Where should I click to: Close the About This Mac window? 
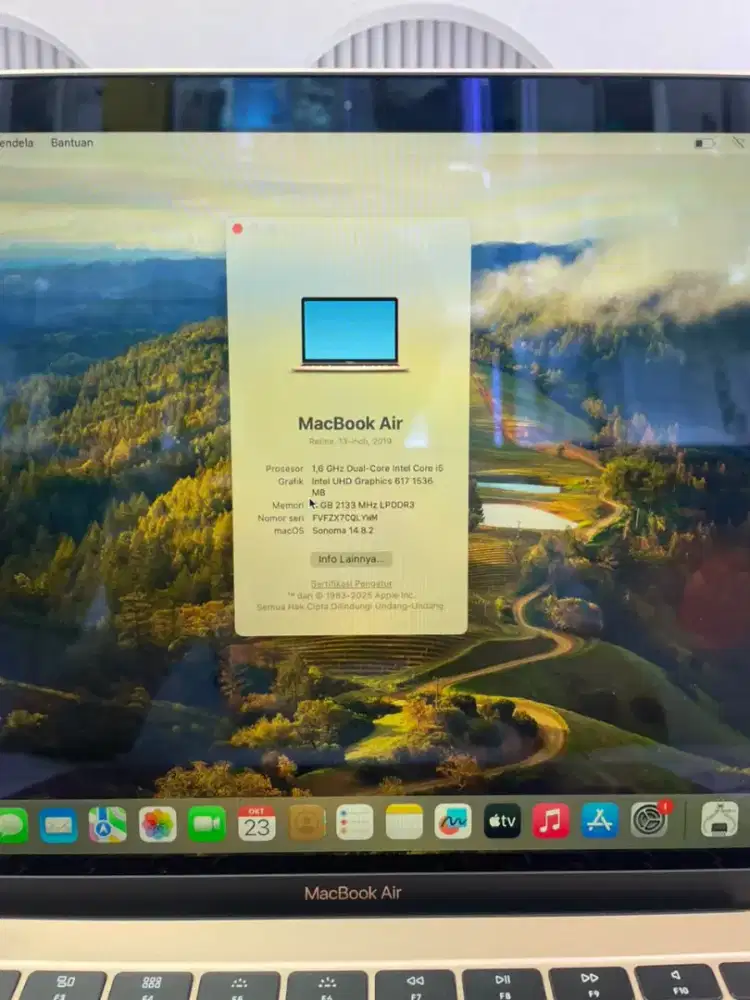(x=238, y=228)
